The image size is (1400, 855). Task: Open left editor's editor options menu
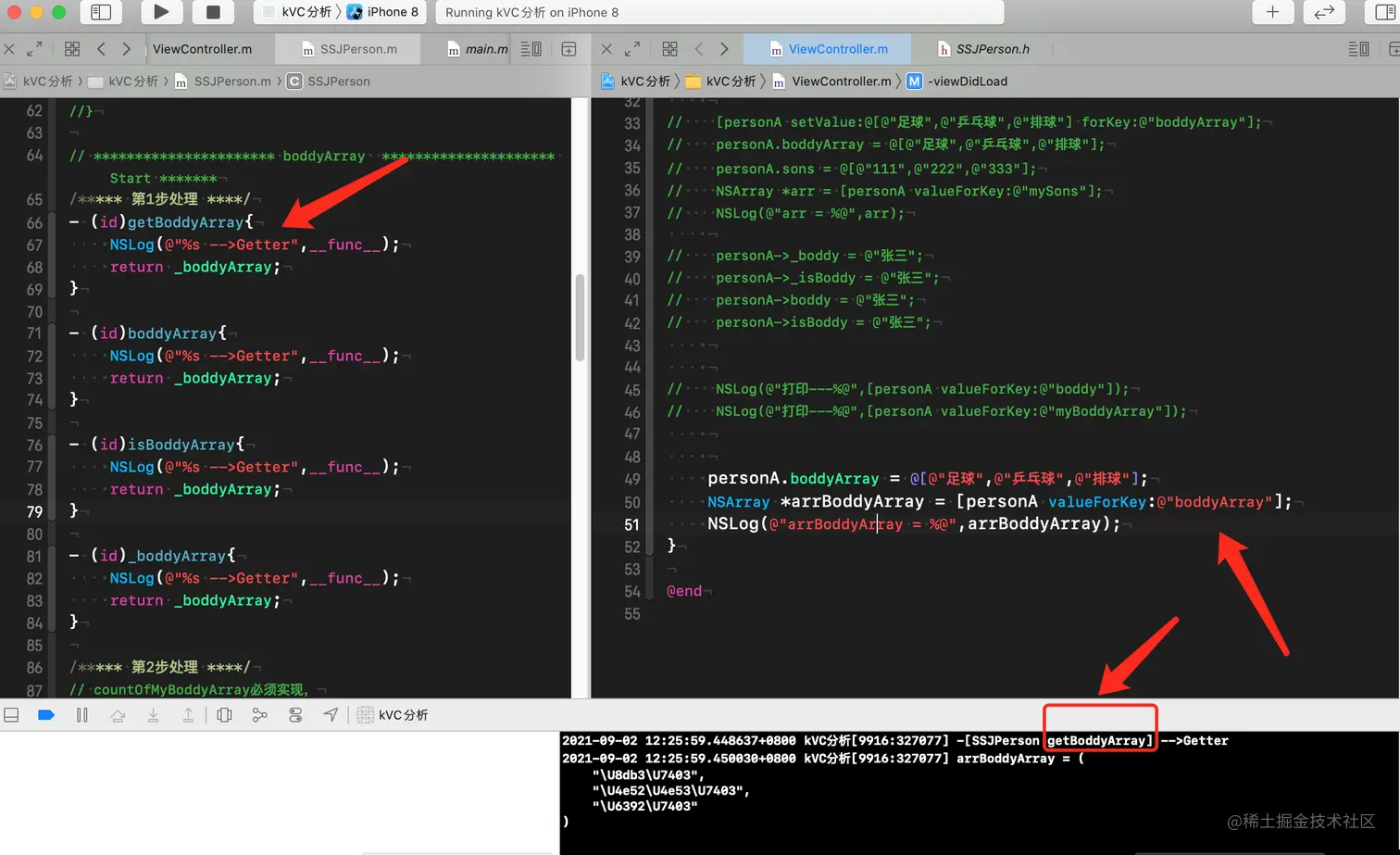[531, 49]
